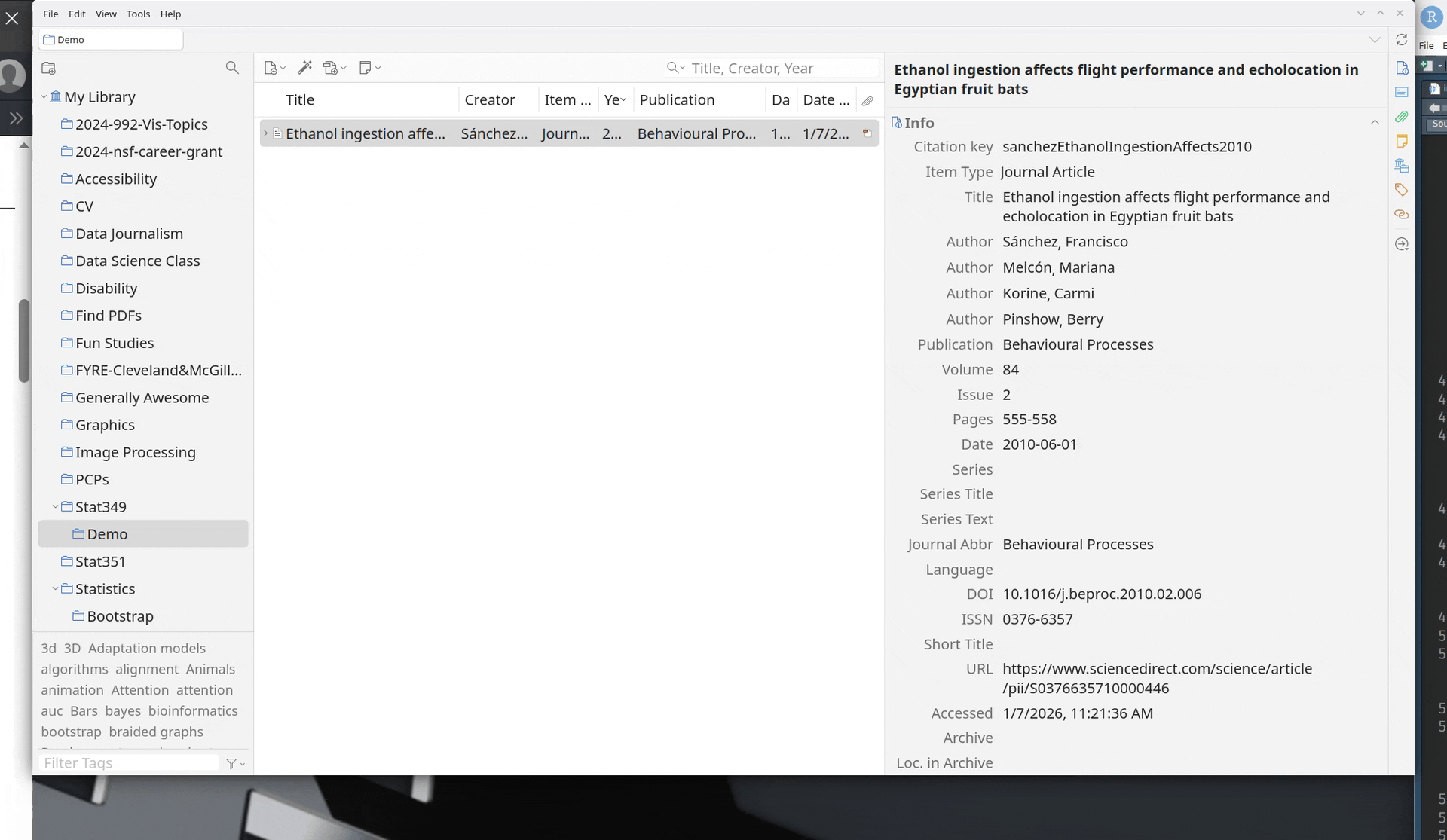This screenshot has height=840, width=1447.
Task: Open the Locate menu icon
Action: (x=1401, y=244)
